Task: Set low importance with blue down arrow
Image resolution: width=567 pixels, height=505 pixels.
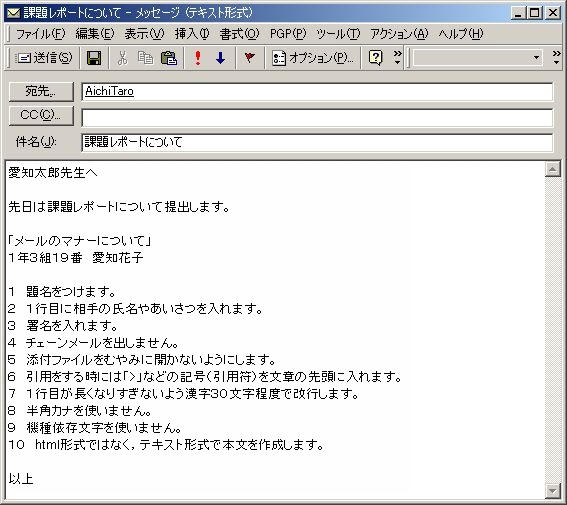Action: click(221, 58)
